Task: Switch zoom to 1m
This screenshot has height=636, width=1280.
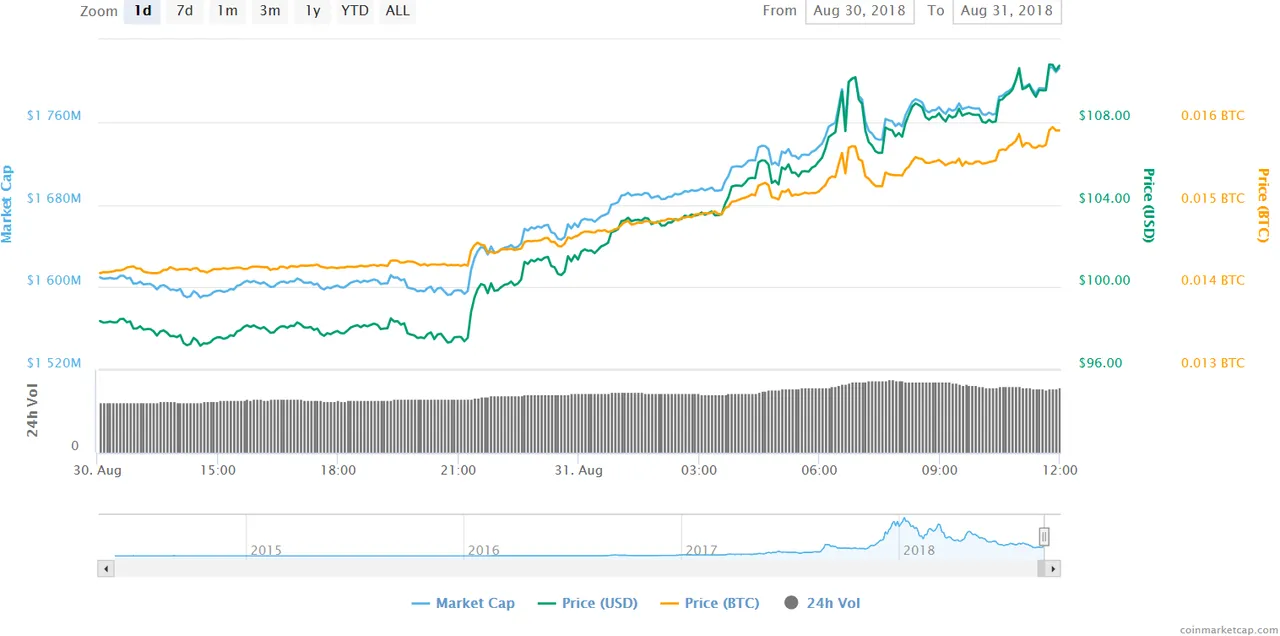Action: coord(227,11)
